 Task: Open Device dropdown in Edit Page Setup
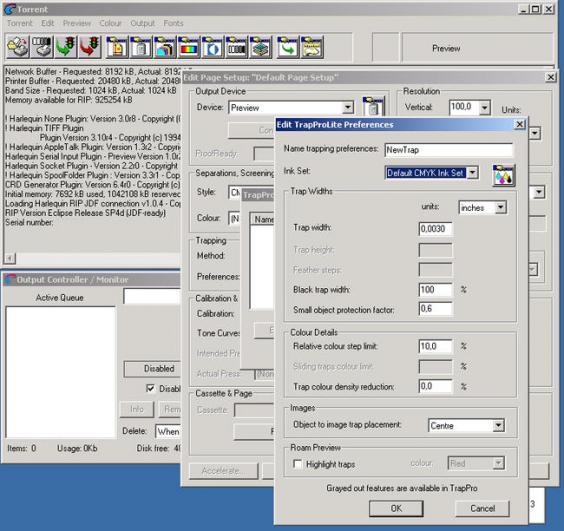(347, 108)
